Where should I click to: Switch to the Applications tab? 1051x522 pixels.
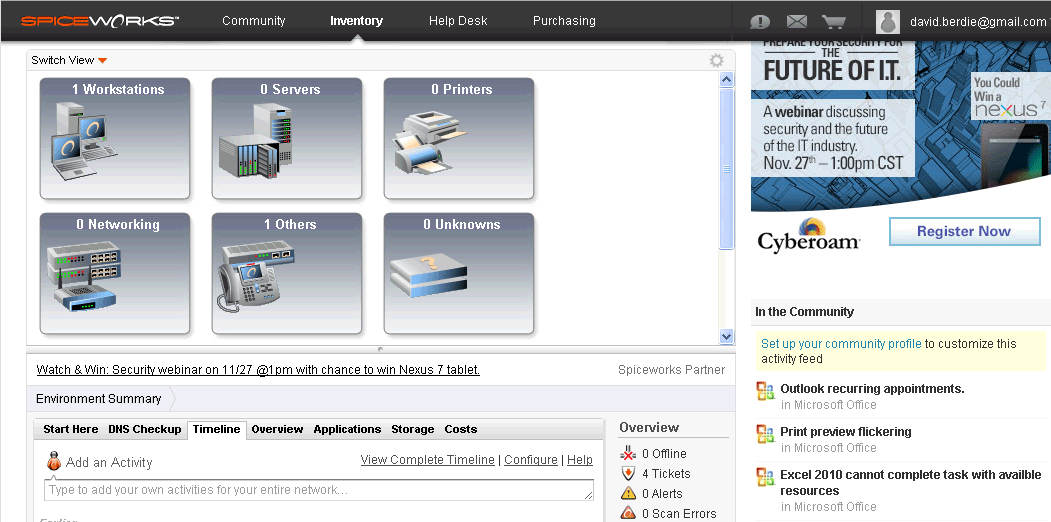pos(347,430)
